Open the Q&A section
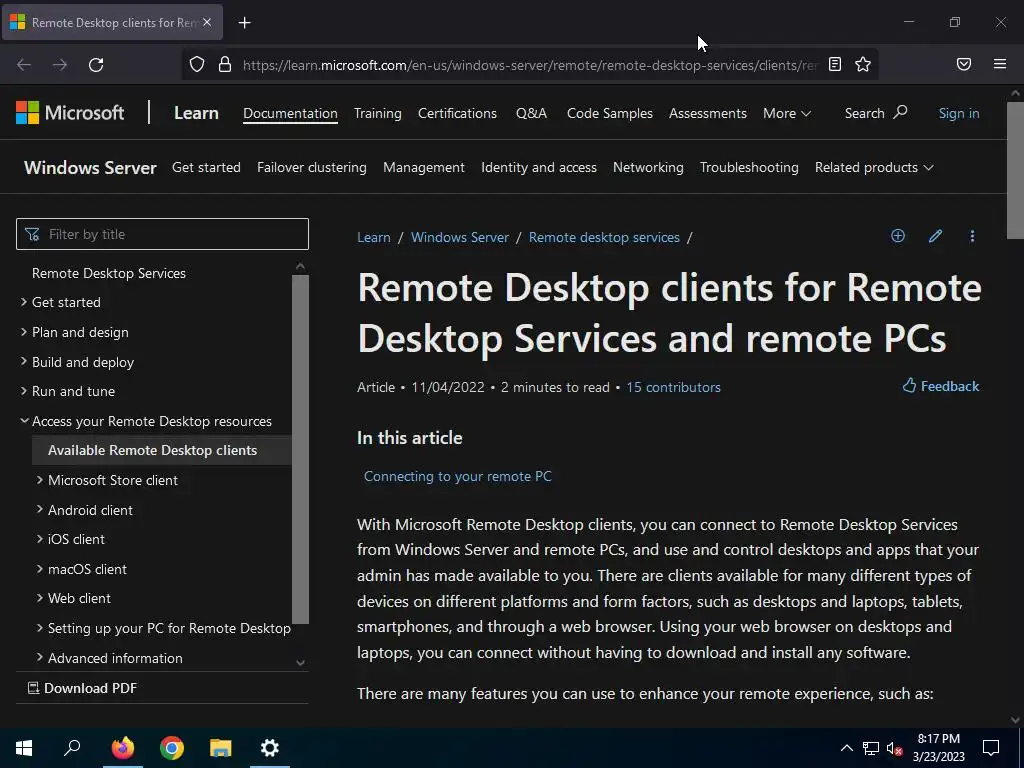The width and height of the screenshot is (1024, 768). (x=532, y=113)
